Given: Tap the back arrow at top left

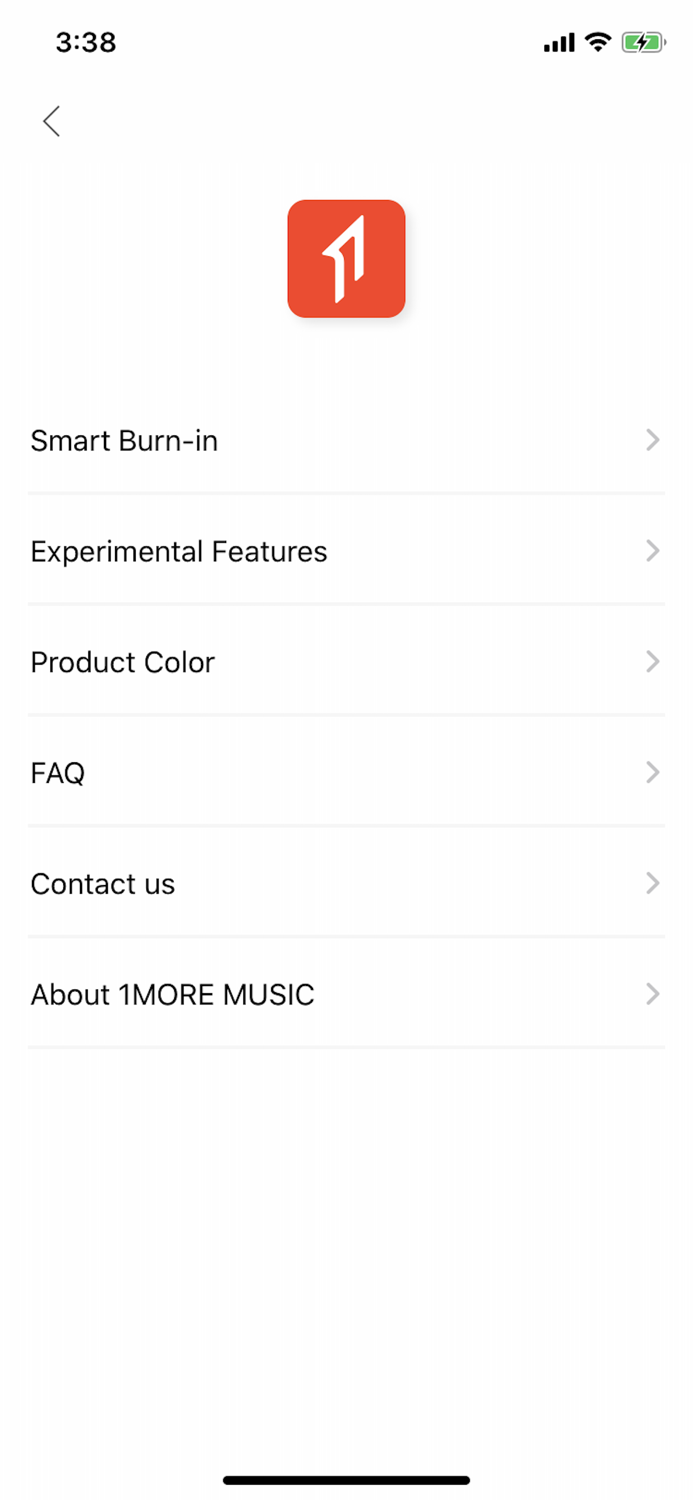Looking at the screenshot, I should [x=51, y=121].
